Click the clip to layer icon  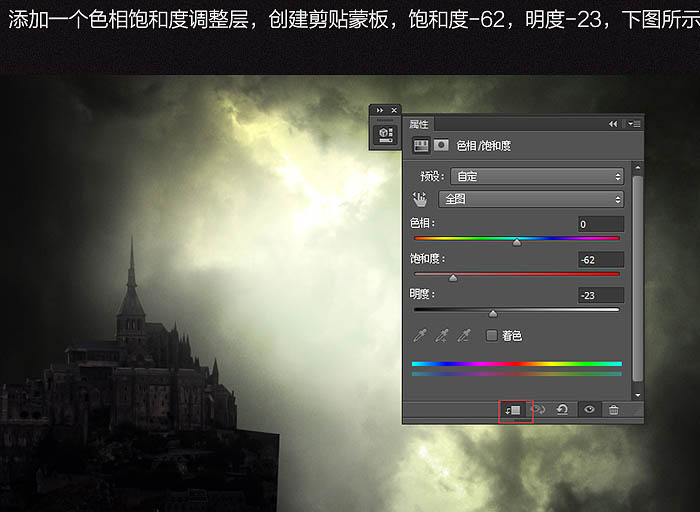click(x=514, y=410)
